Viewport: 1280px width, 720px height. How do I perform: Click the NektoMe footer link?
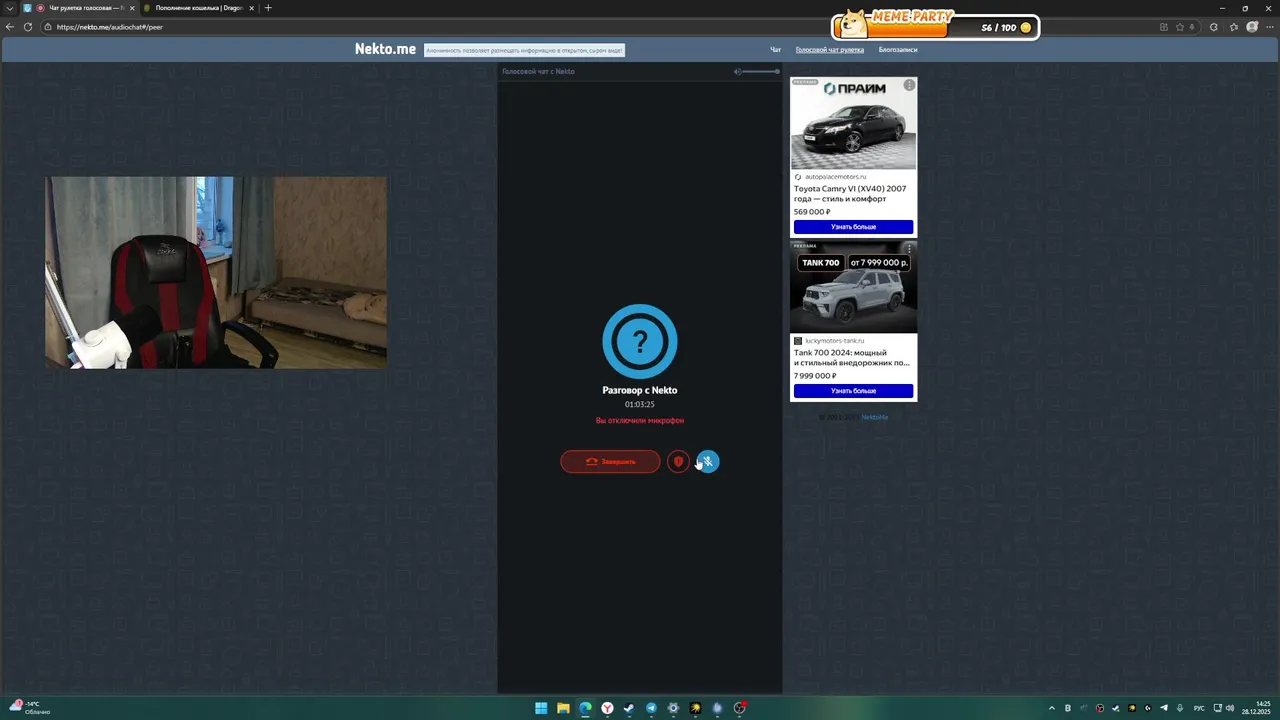pos(874,417)
